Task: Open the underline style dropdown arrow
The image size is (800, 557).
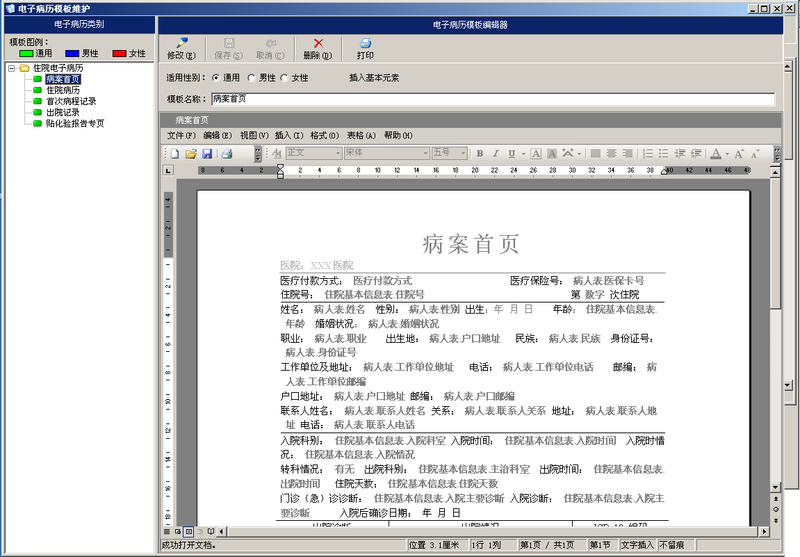Action: (523, 153)
